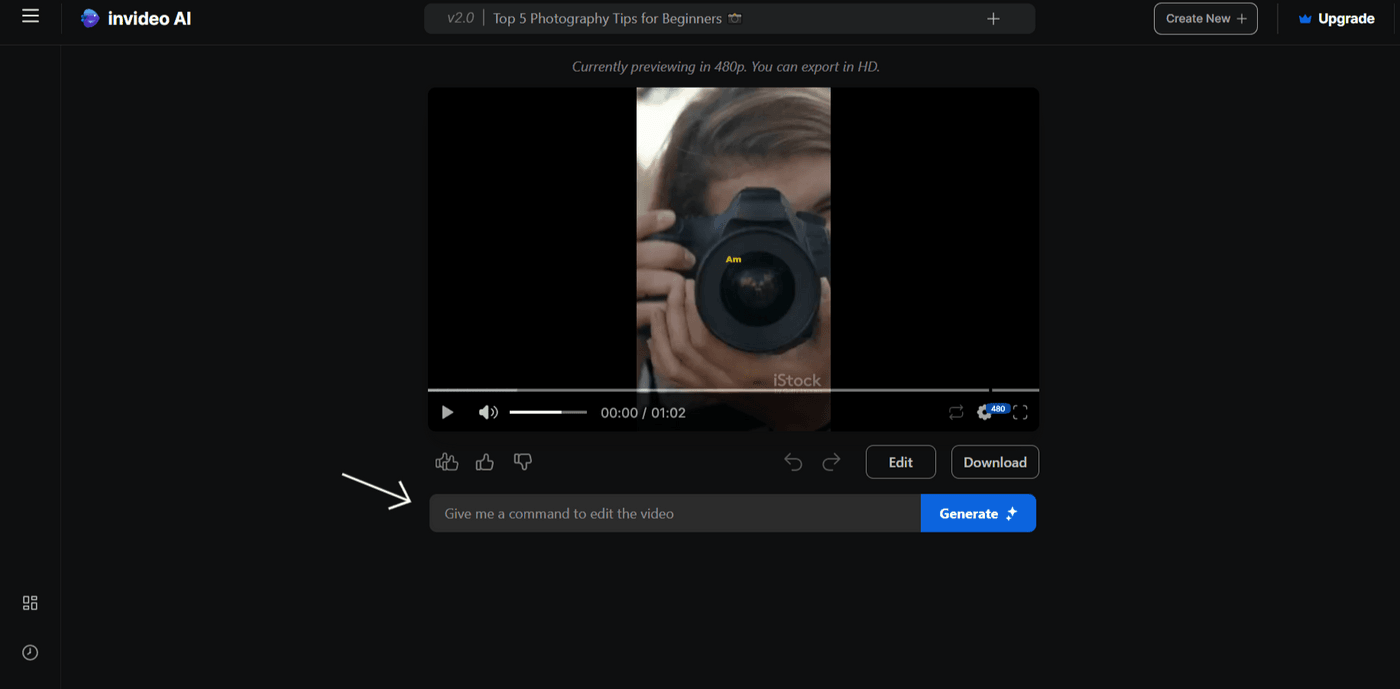Open the templates grid in the sidebar
Image resolution: width=1400 pixels, height=689 pixels.
tap(29, 602)
